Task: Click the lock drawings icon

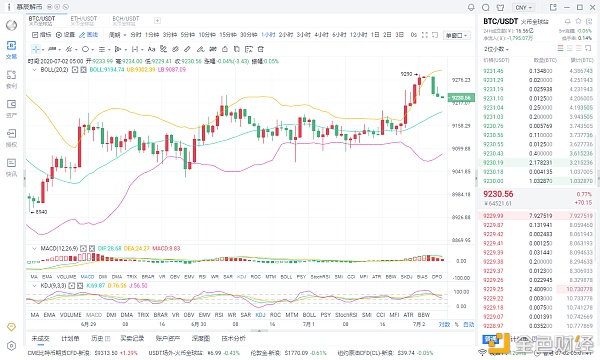Action: click(x=225, y=49)
